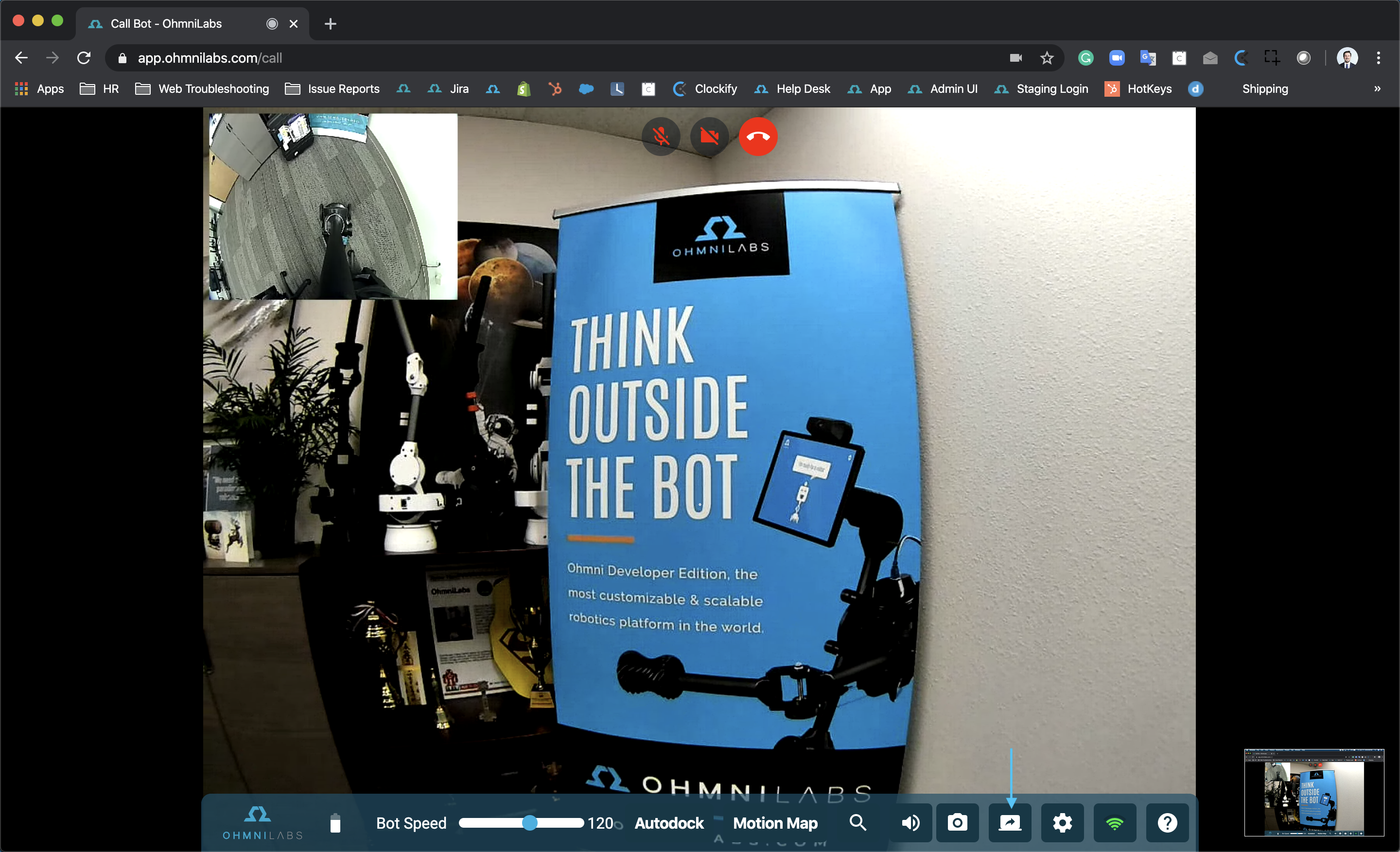Open the Clockify extension moon icon
Image resolution: width=1400 pixels, height=852 pixels.
pos(1242,58)
